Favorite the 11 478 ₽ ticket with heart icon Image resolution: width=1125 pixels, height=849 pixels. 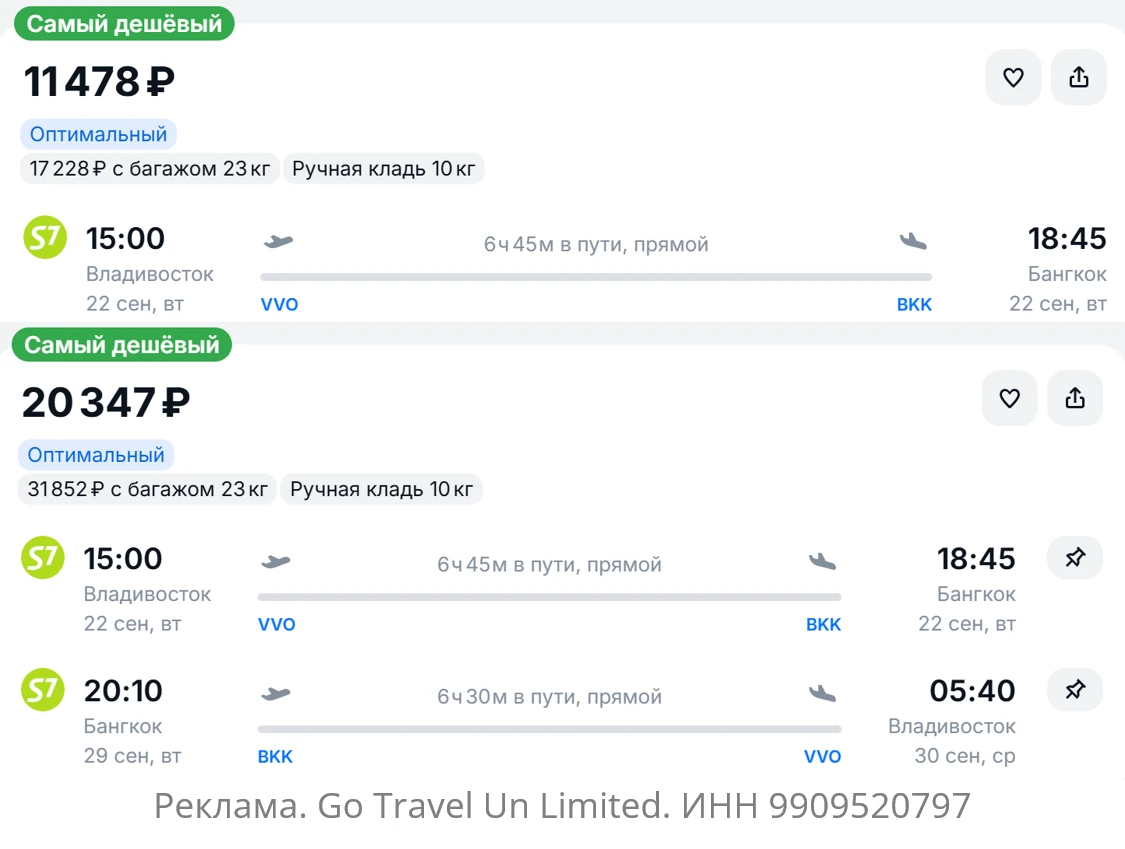click(x=1013, y=78)
